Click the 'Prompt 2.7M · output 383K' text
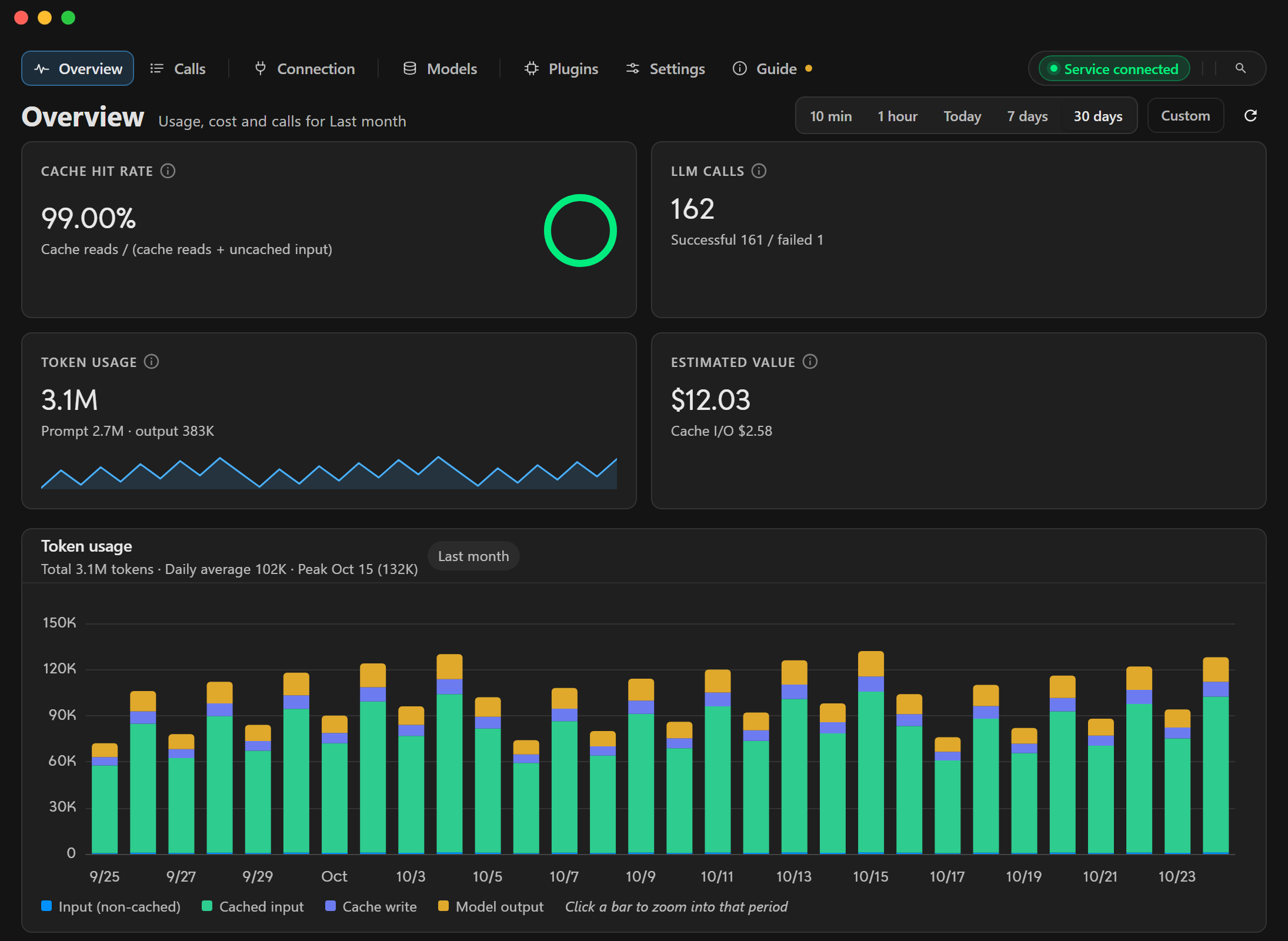Image resolution: width=1288 pixels, height=941 pixels. (x=128, y=431)
